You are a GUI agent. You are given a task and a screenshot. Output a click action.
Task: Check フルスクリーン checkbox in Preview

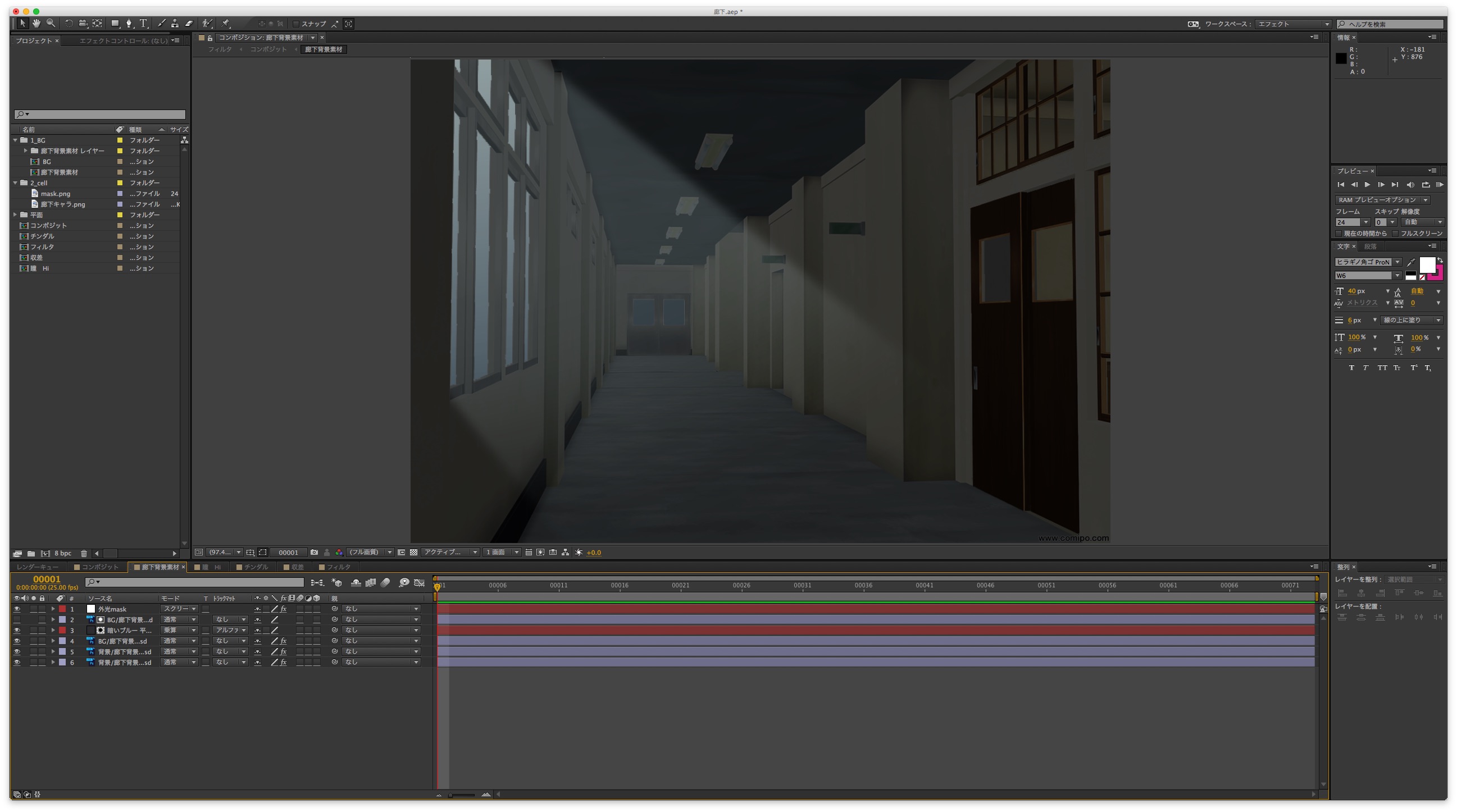pyautogui.click(x=1395, y=234)
